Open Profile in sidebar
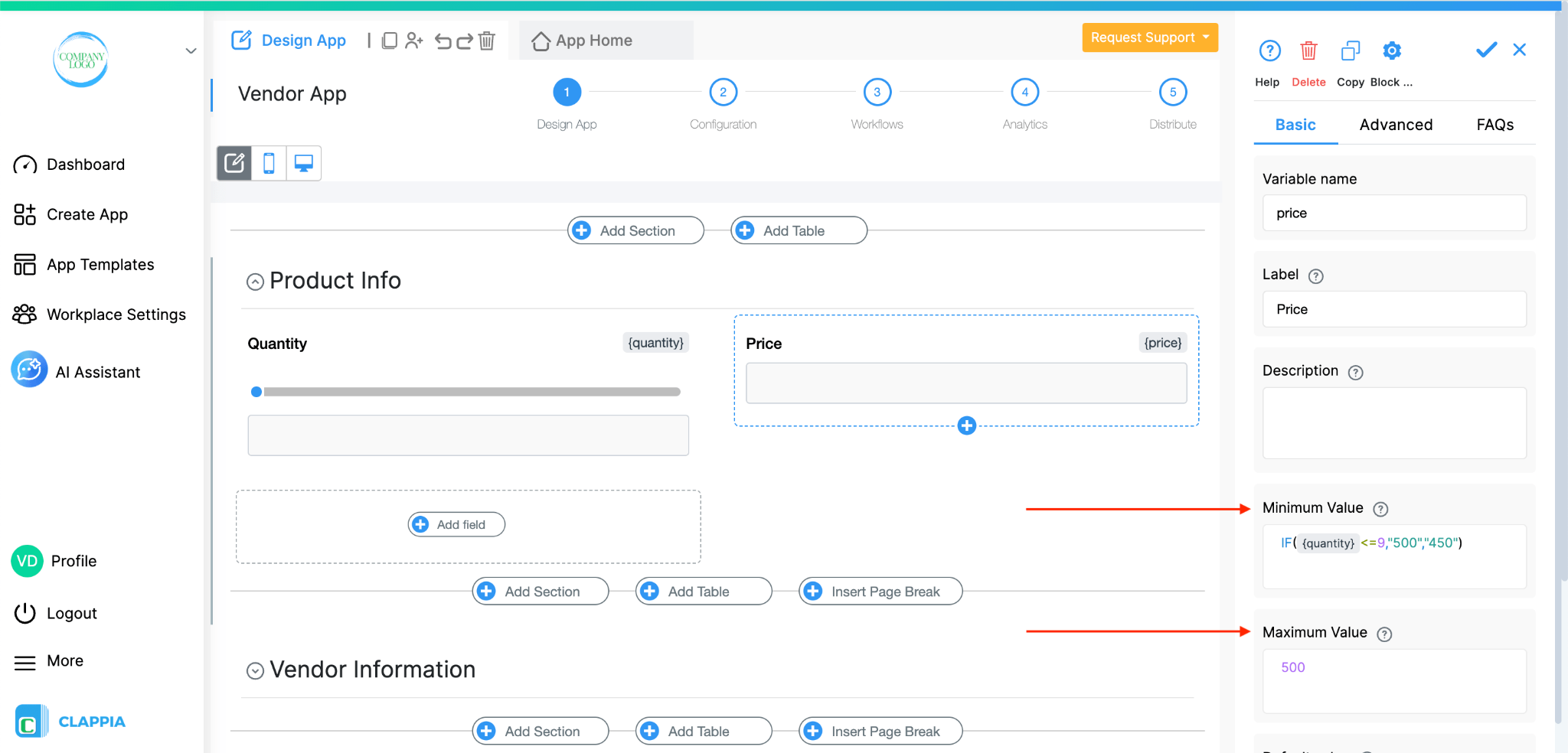 54,561
